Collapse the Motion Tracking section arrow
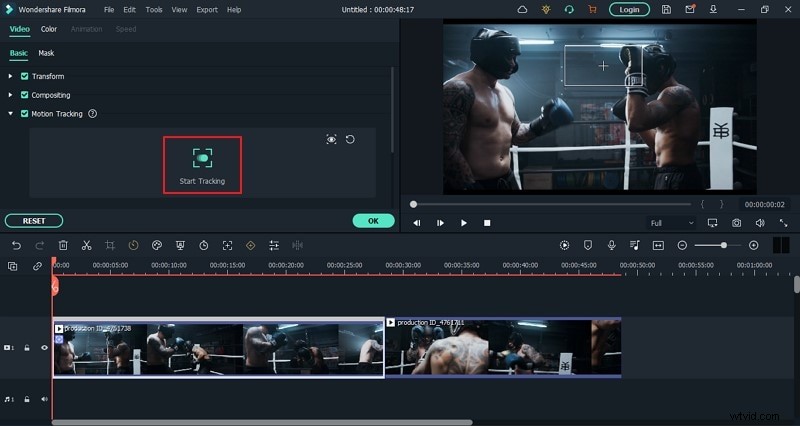This screenshot has height=426, width=800. click(x=10, y=114)
